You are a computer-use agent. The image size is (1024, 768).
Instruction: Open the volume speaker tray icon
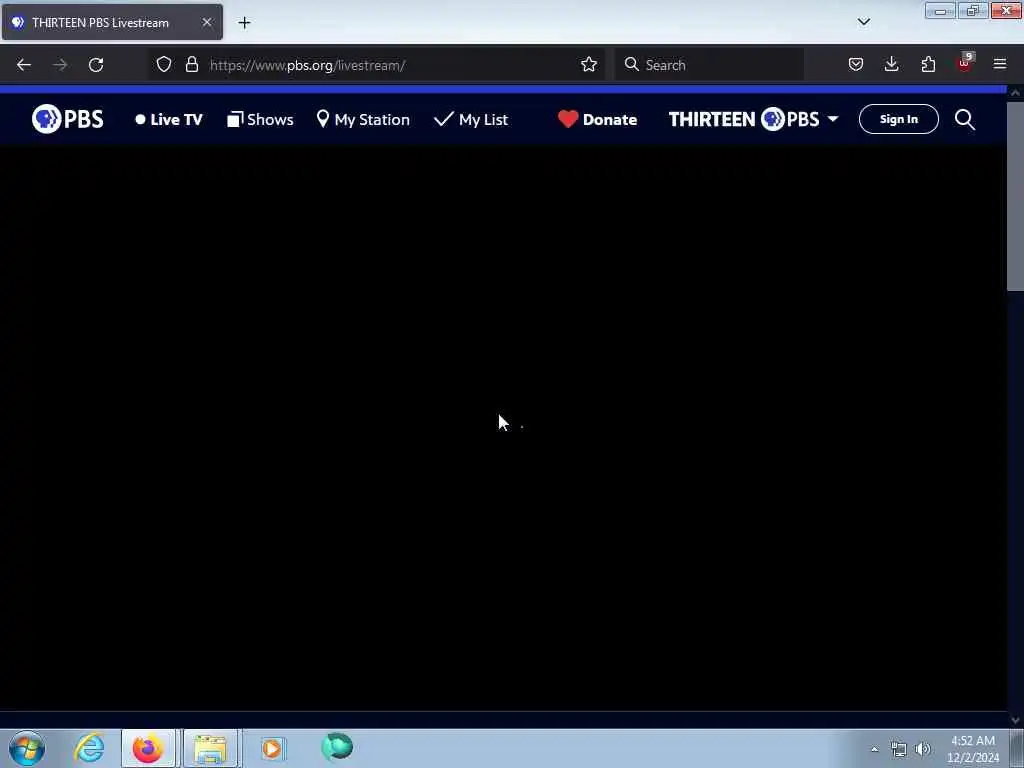coord(923,749)
